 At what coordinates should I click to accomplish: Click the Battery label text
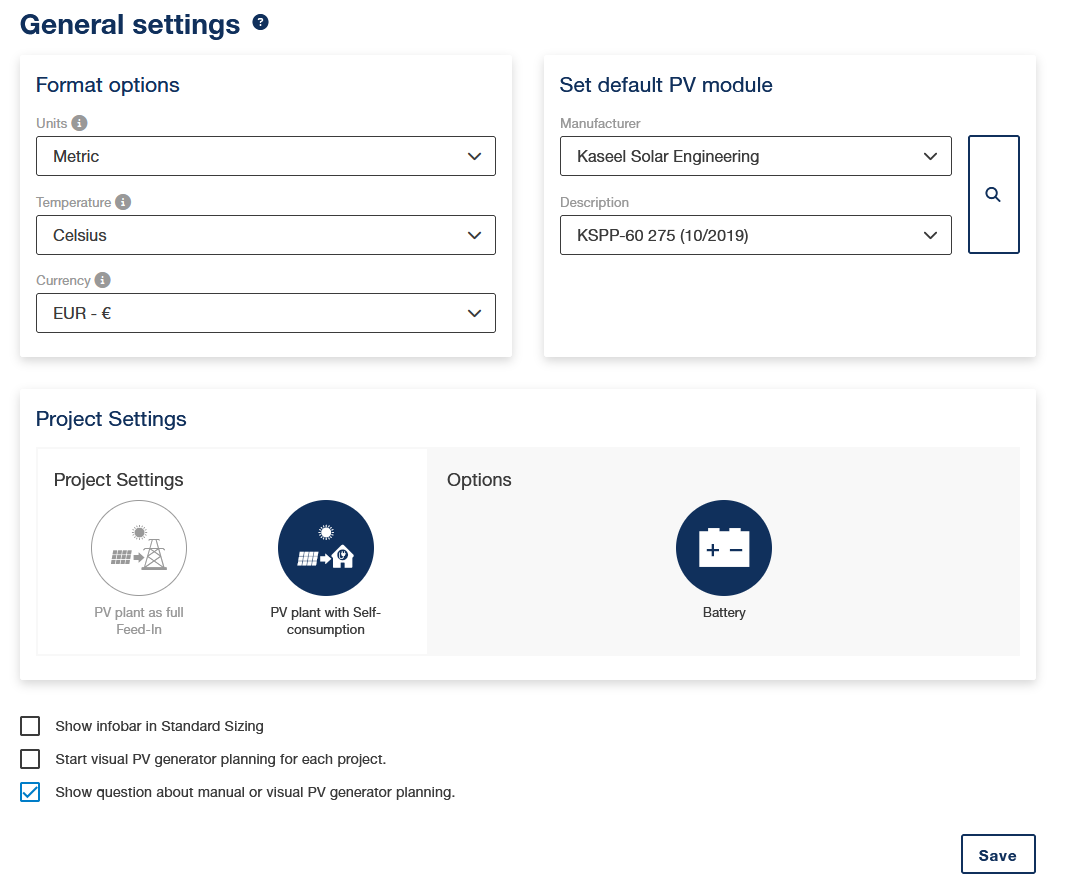click(724, 612)
